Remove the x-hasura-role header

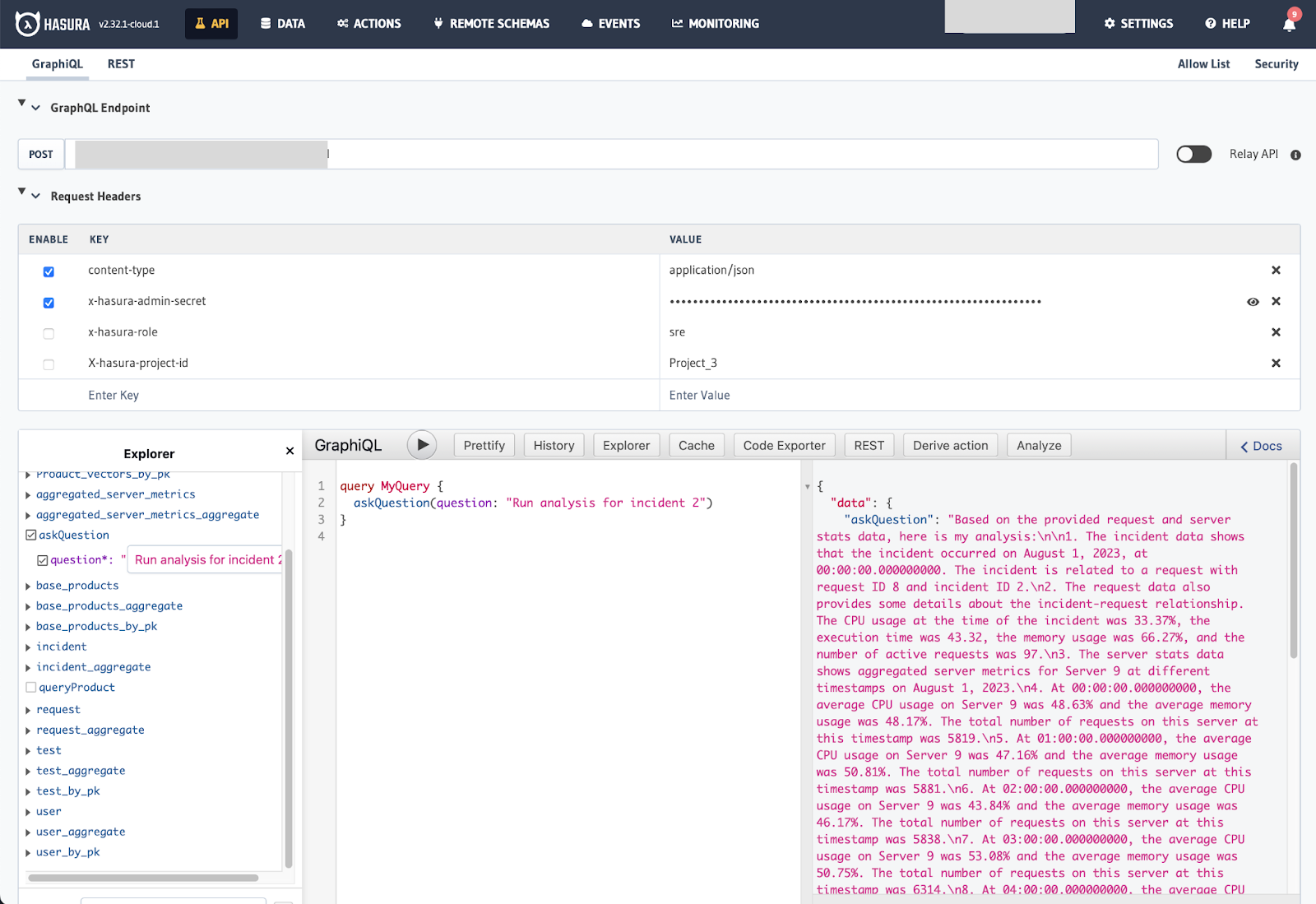[1276, 332]
